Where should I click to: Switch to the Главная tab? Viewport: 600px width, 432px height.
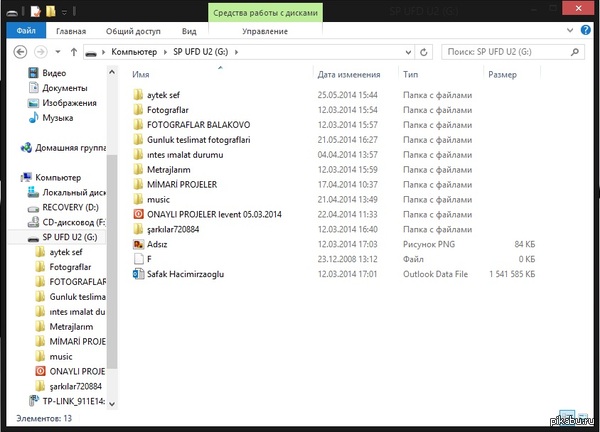point(71,31)
